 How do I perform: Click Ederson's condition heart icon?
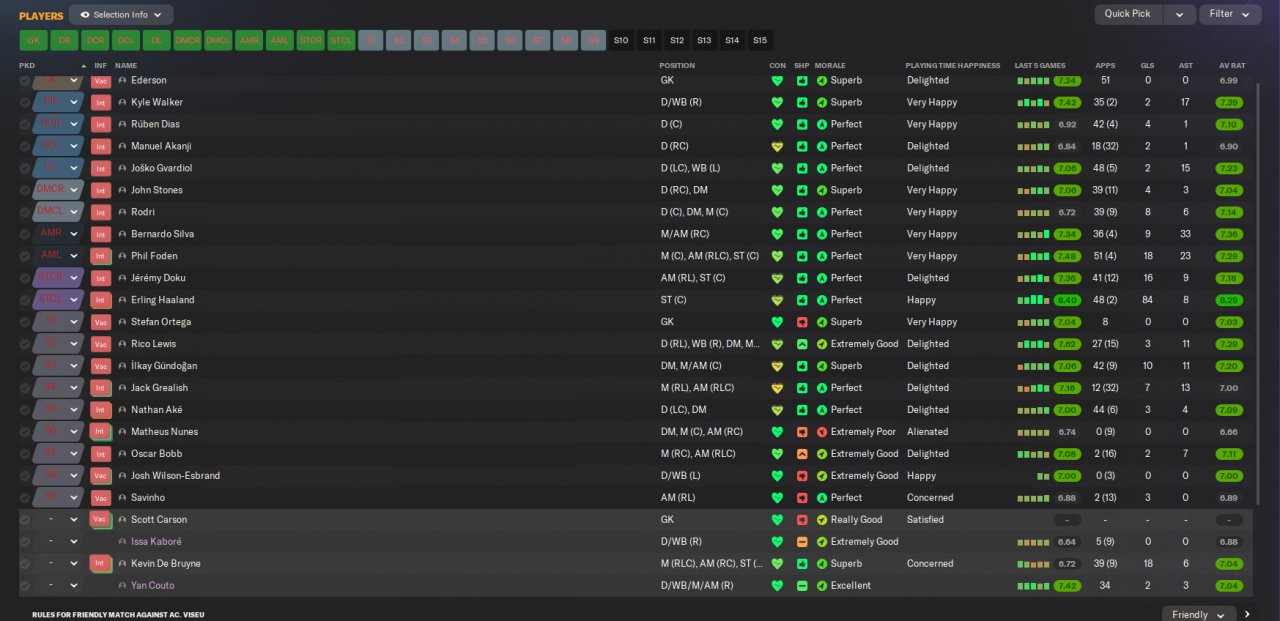(777, 80)
